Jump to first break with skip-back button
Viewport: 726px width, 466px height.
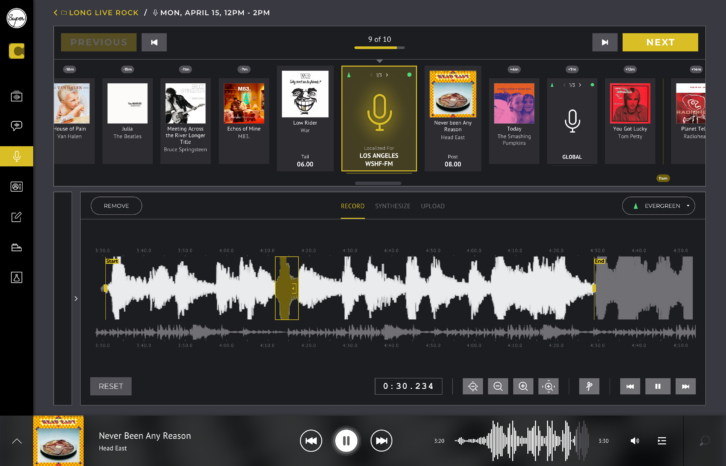[154, 42]
